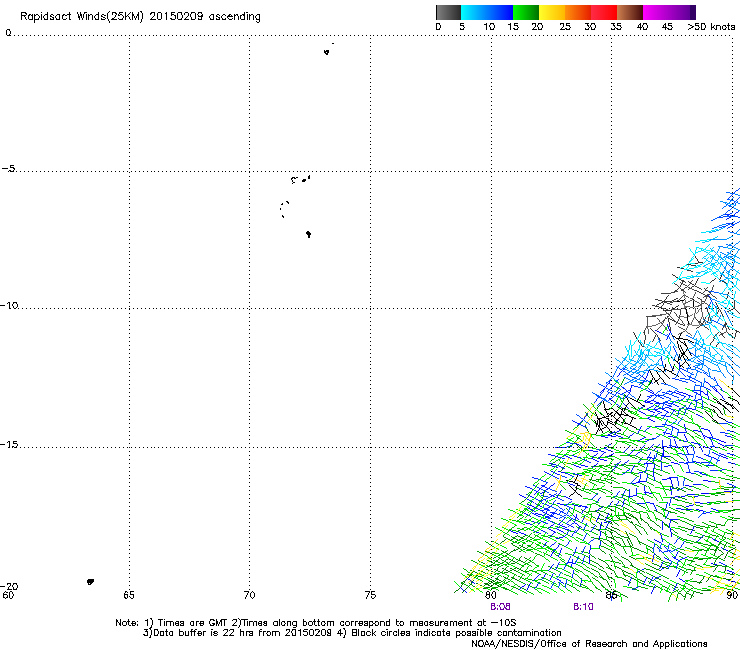Image resolution: width=740 pixels, height=650 pixels.
Task: Pick the yellow 20–25 knots legend segment
Action: tap(552, 12)
